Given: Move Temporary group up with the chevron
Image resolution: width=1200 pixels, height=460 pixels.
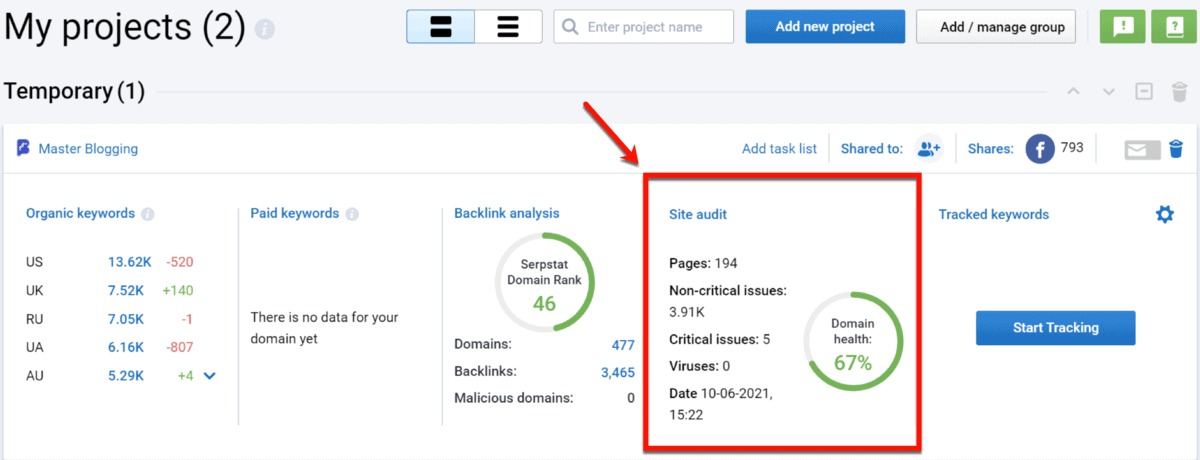Looking at the screenshot, I should point(1074,92).
